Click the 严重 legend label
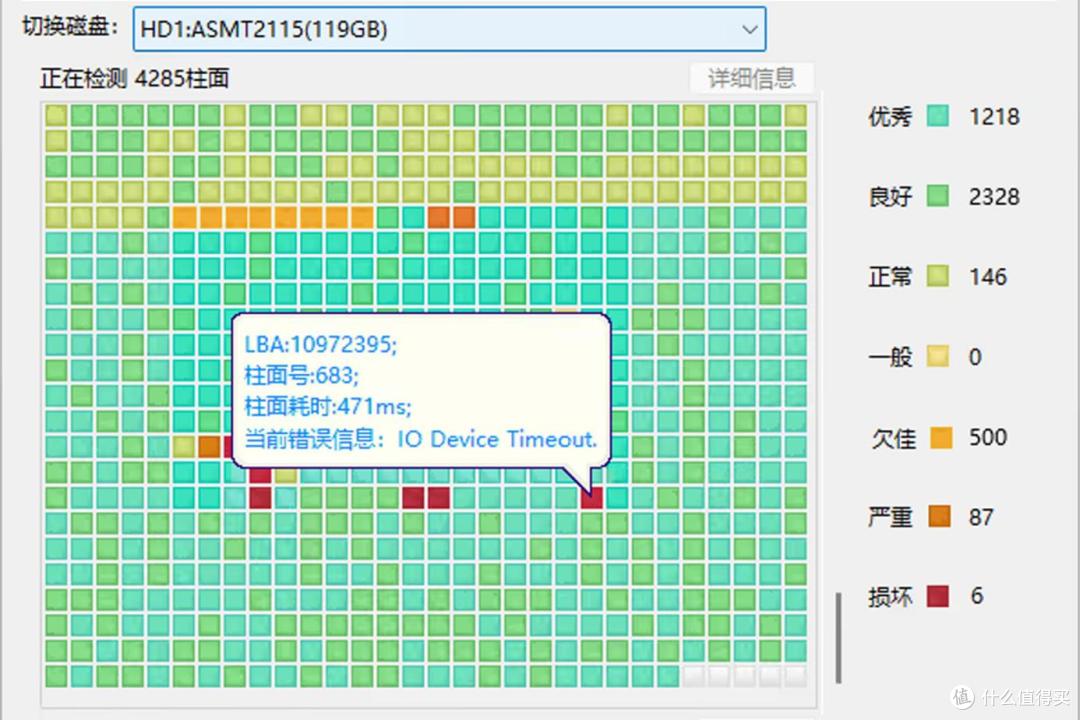1080x720 pixels. click(x=890, y=517)
